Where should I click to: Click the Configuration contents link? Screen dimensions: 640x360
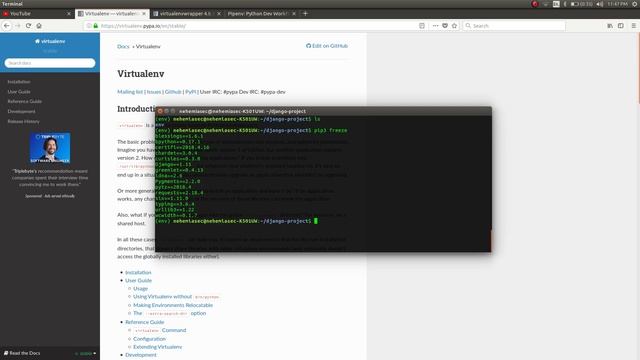click(x=149, y=339)
